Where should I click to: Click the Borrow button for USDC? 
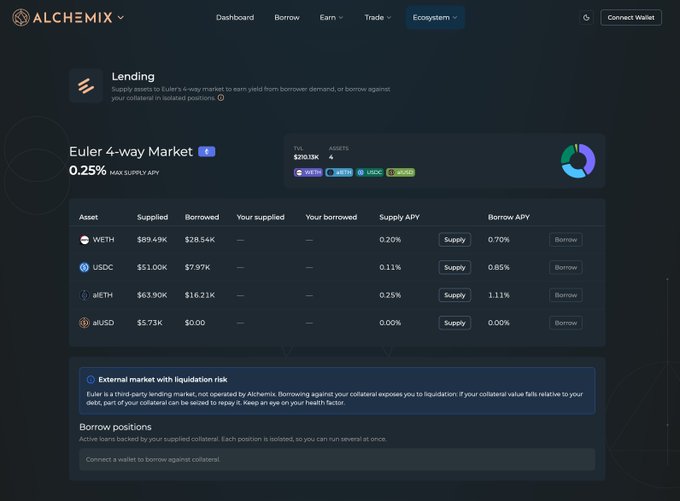tap(566, 268)
